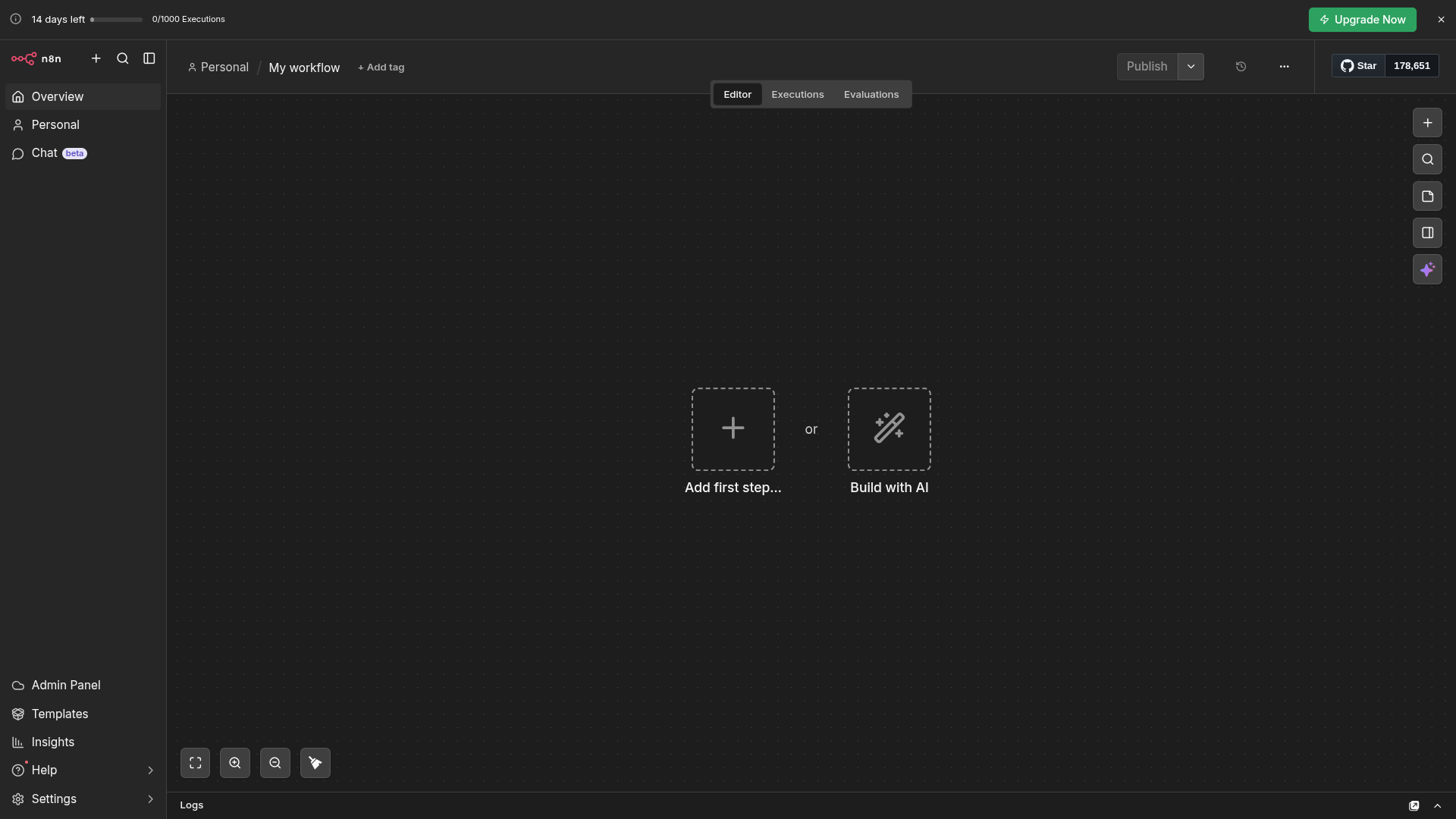Screen dimensions: 1456x819
Task: Click the tidy up nodes icon
Action: click(x=315, y=763)
